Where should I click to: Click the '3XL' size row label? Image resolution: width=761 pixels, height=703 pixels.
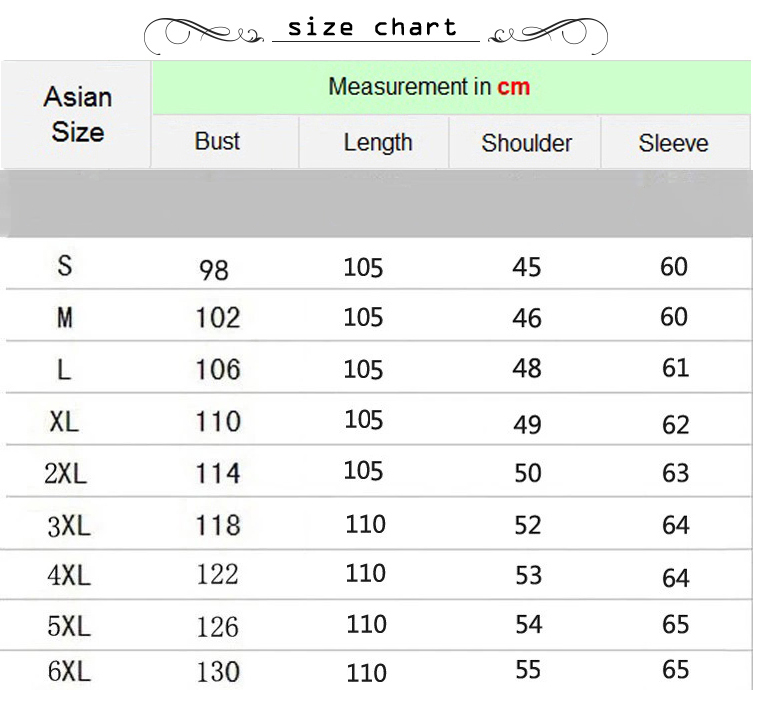click(x=68, y=525)
